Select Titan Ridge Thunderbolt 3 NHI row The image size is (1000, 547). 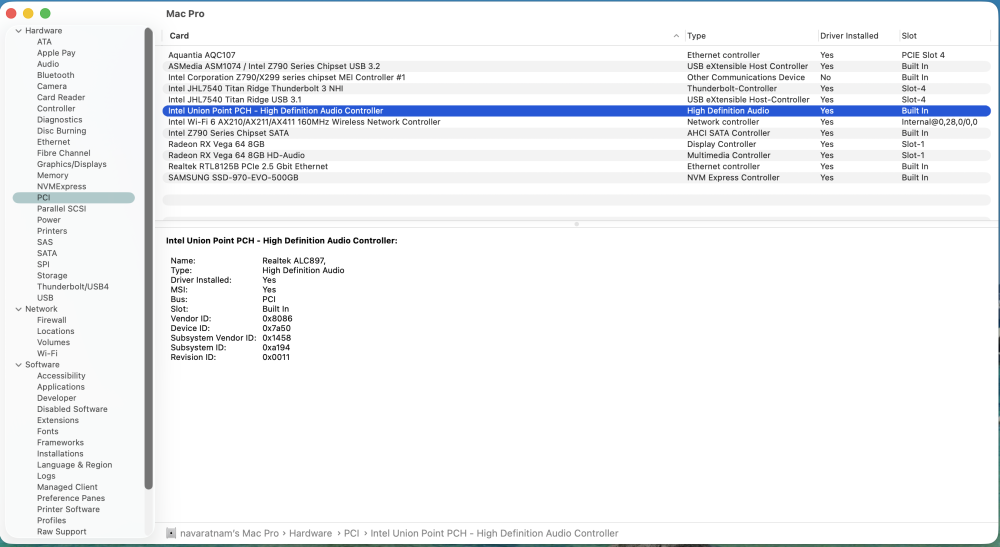click(577, 89)
